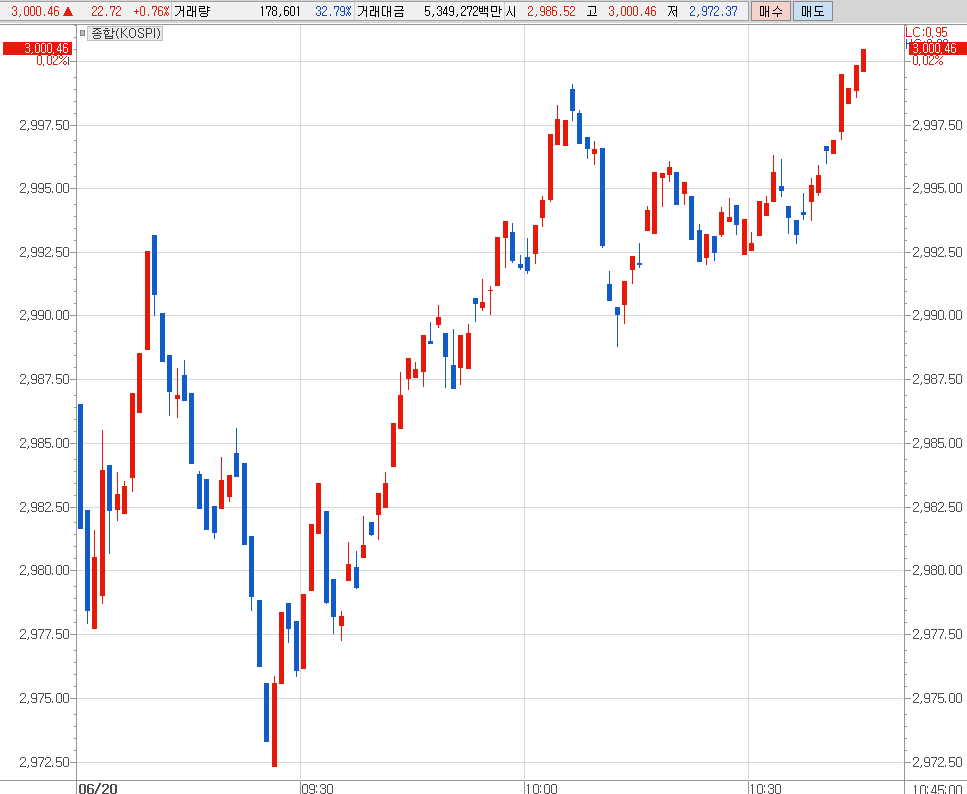Click the 10:30 time axis marker

[x=765, y=788]
